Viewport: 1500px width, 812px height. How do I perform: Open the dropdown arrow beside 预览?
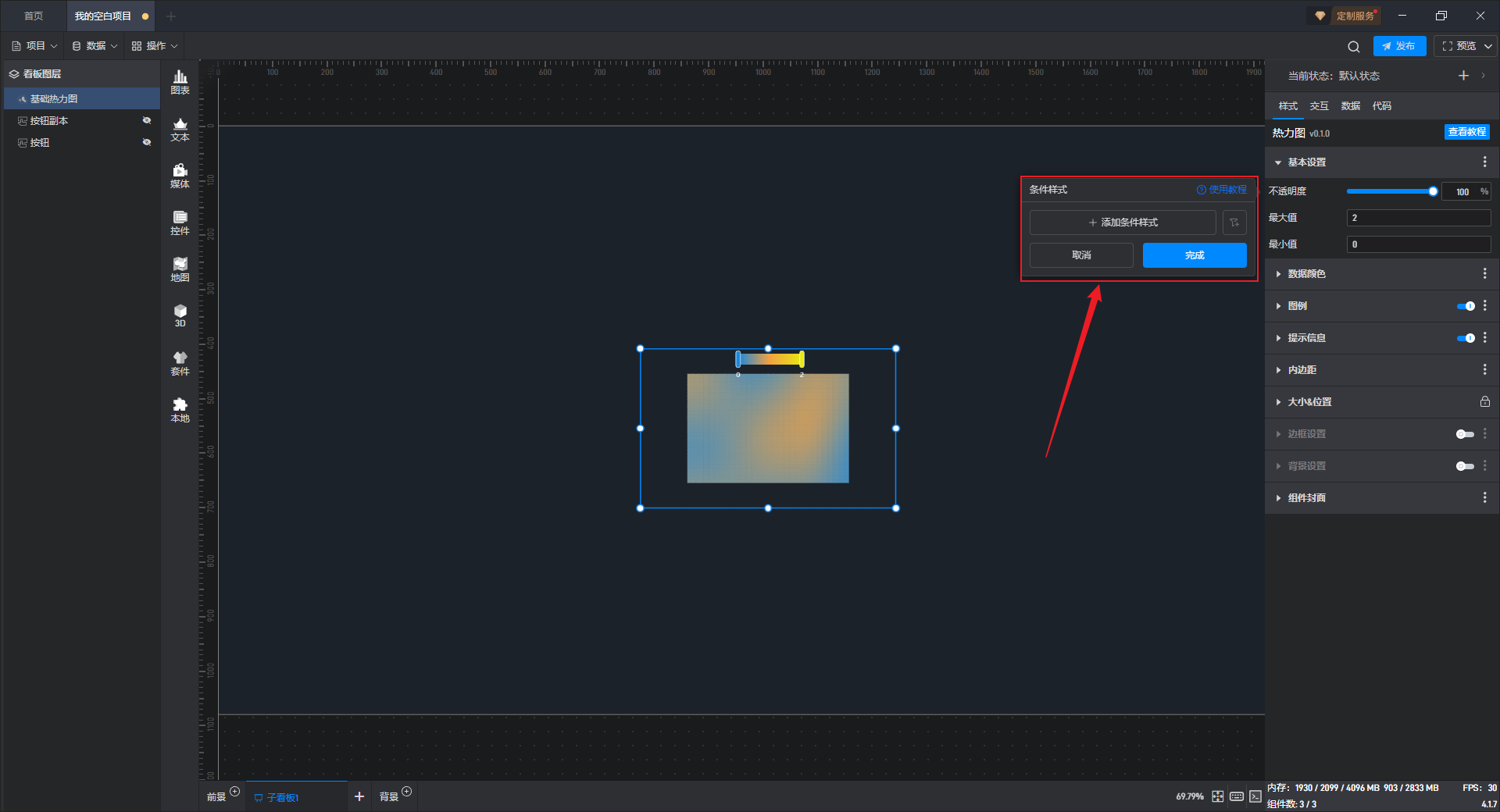pyautogui.click(x=1488, y=46)
